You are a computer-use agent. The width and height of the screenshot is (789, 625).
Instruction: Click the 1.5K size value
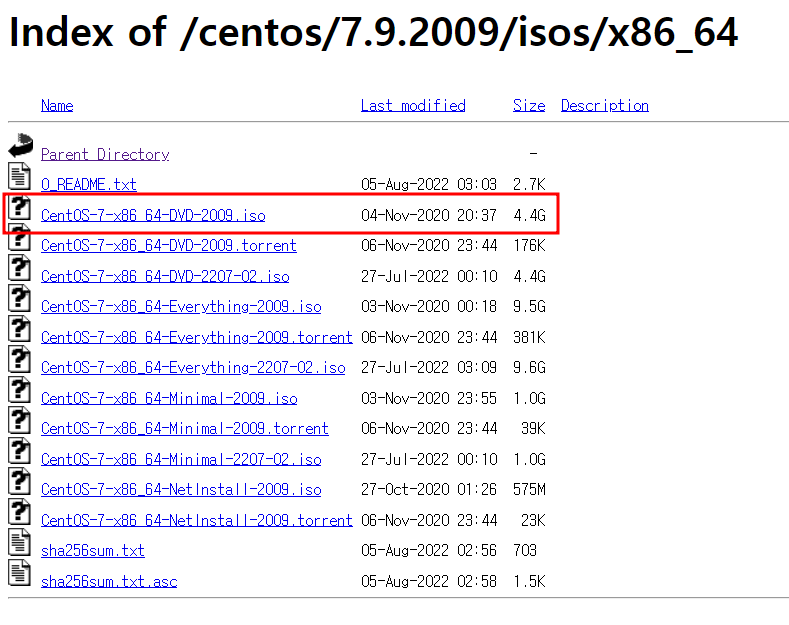pos(529,581)
